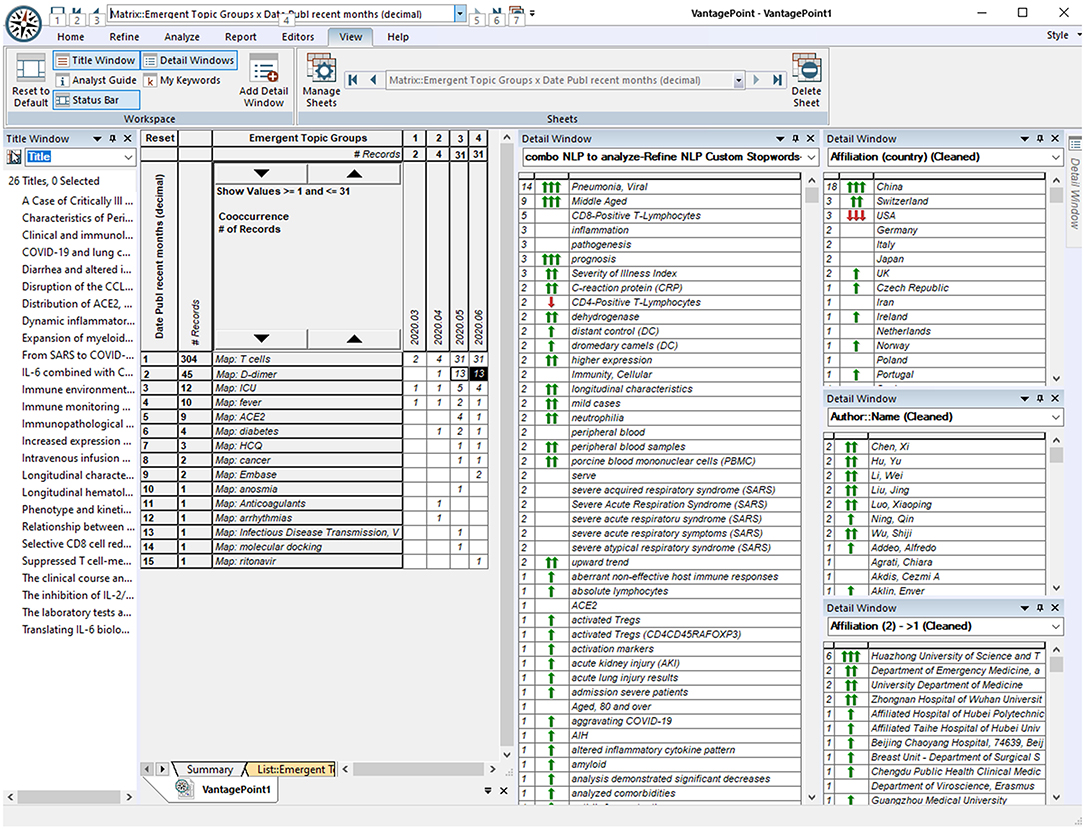Open Add Detail Window tool
Image resolution: width=1084 pixels, height=829 pixels.
click(263, 81)
